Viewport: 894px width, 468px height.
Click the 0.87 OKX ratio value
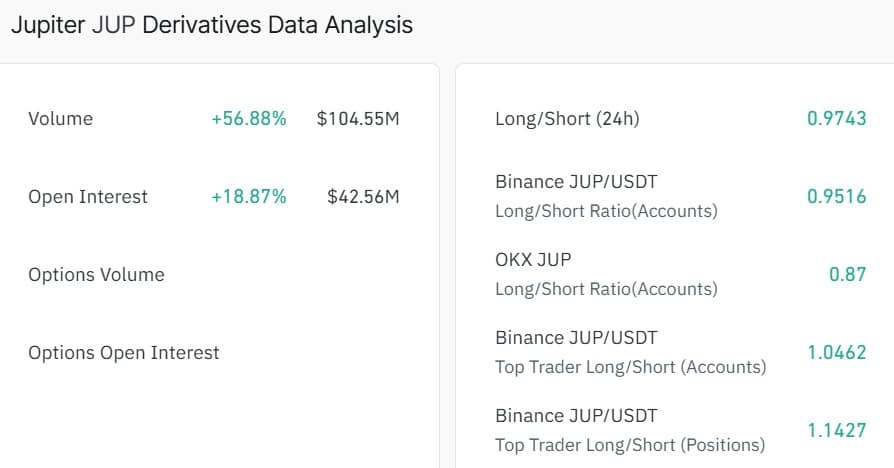click(847, 275)
